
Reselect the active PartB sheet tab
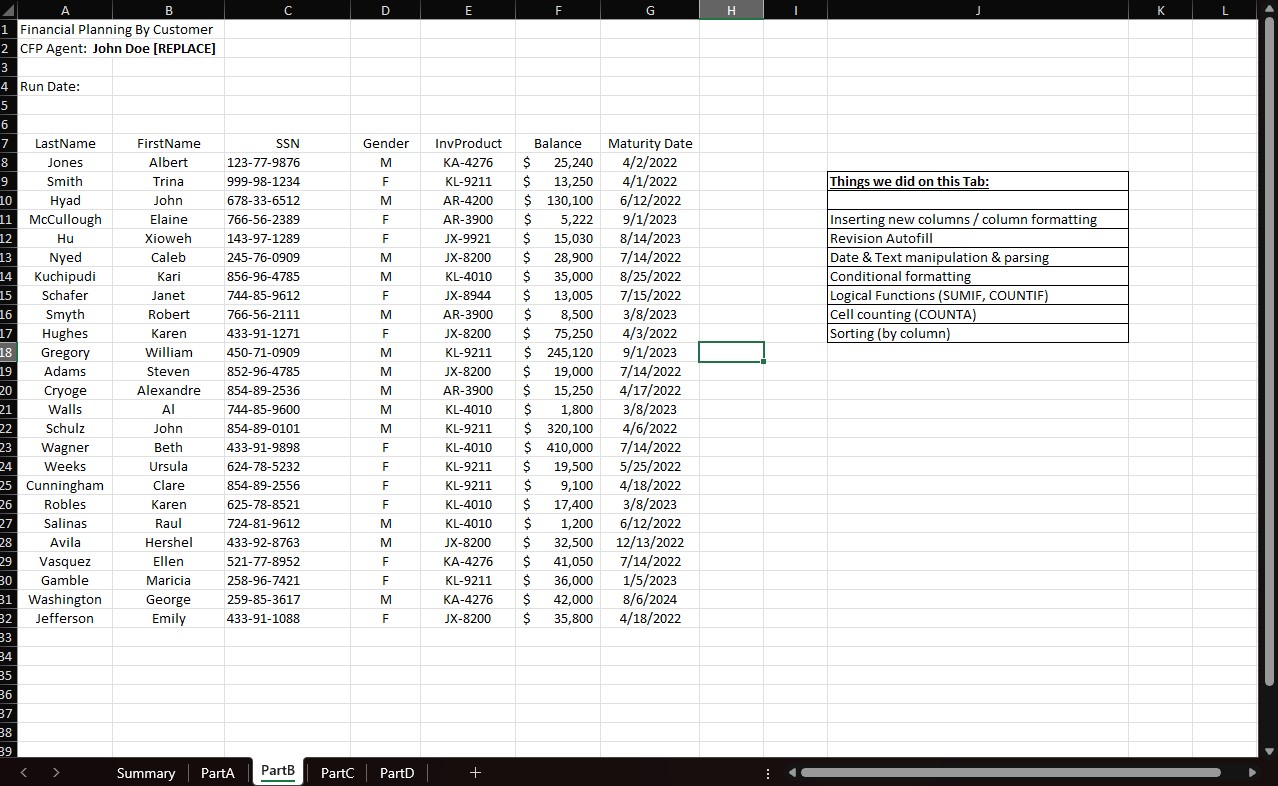click(x=277, y=771)
